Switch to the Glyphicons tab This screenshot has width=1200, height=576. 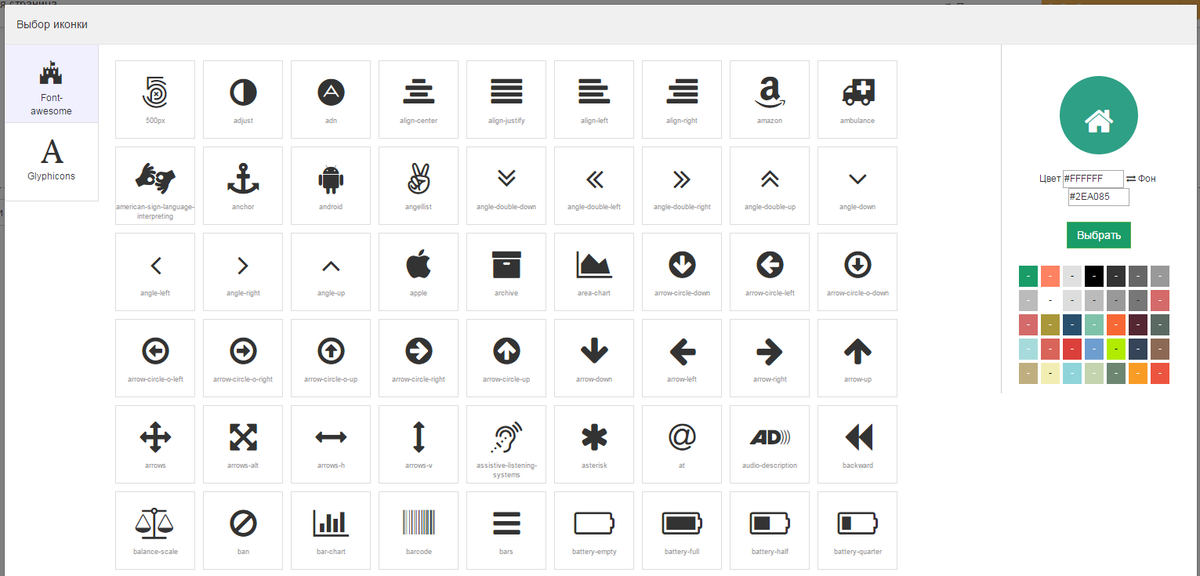pos(52,162)
